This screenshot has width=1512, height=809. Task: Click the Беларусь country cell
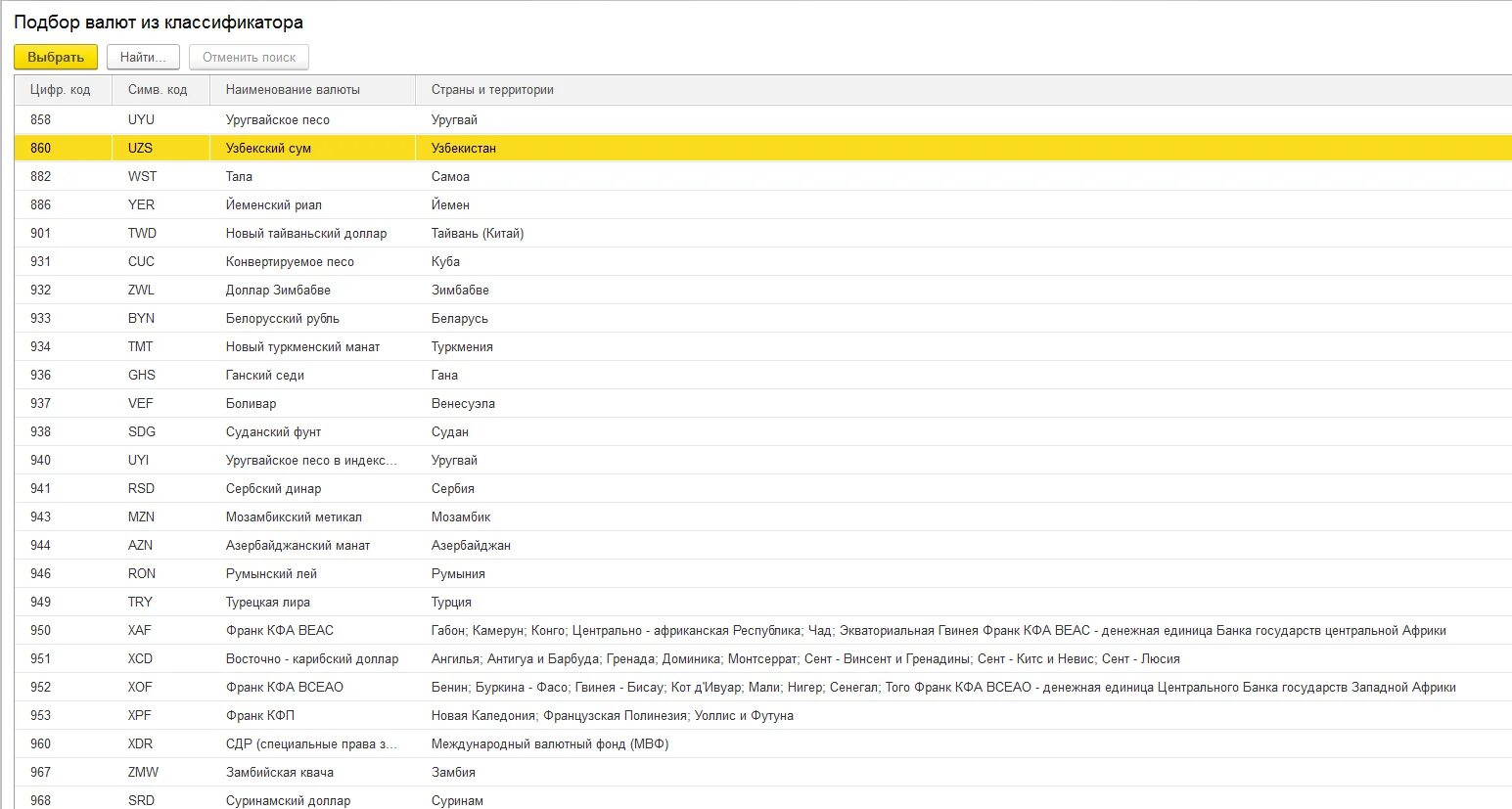point(964,318)
